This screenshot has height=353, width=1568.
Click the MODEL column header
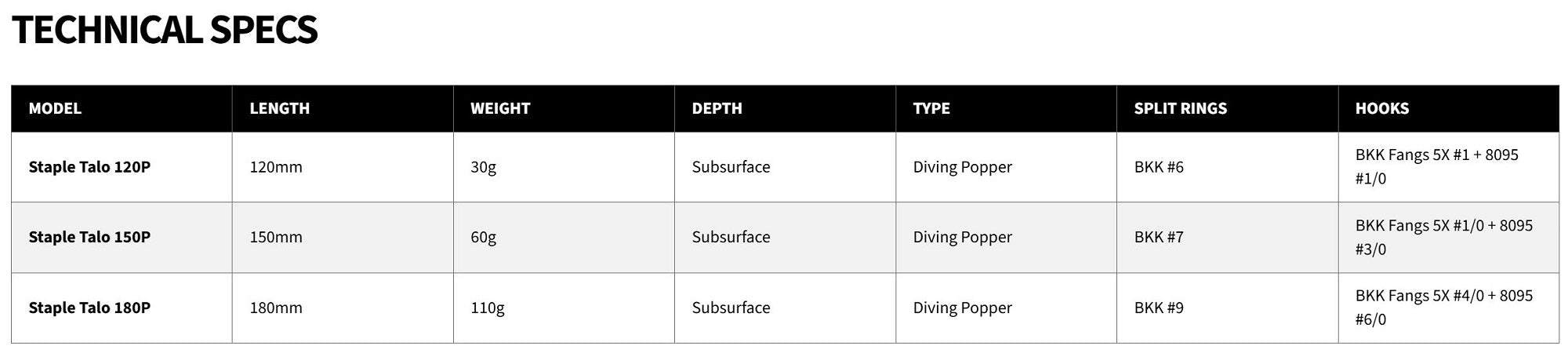pyautogui.click(x=55, y=108)
